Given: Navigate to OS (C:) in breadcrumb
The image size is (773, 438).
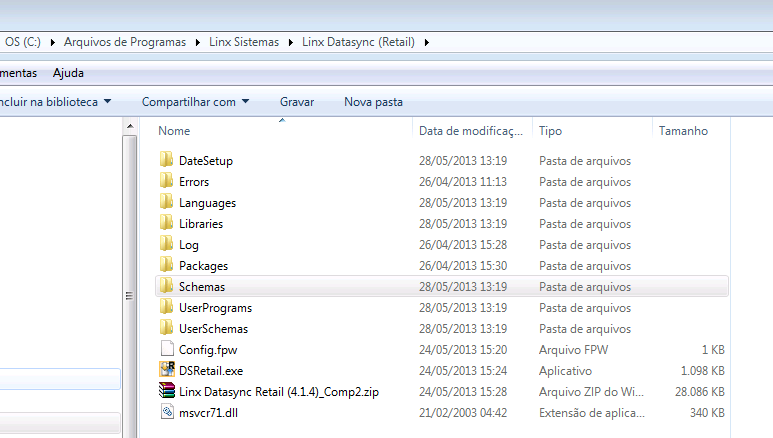Looking at the screenshot, I should [23, 42].
